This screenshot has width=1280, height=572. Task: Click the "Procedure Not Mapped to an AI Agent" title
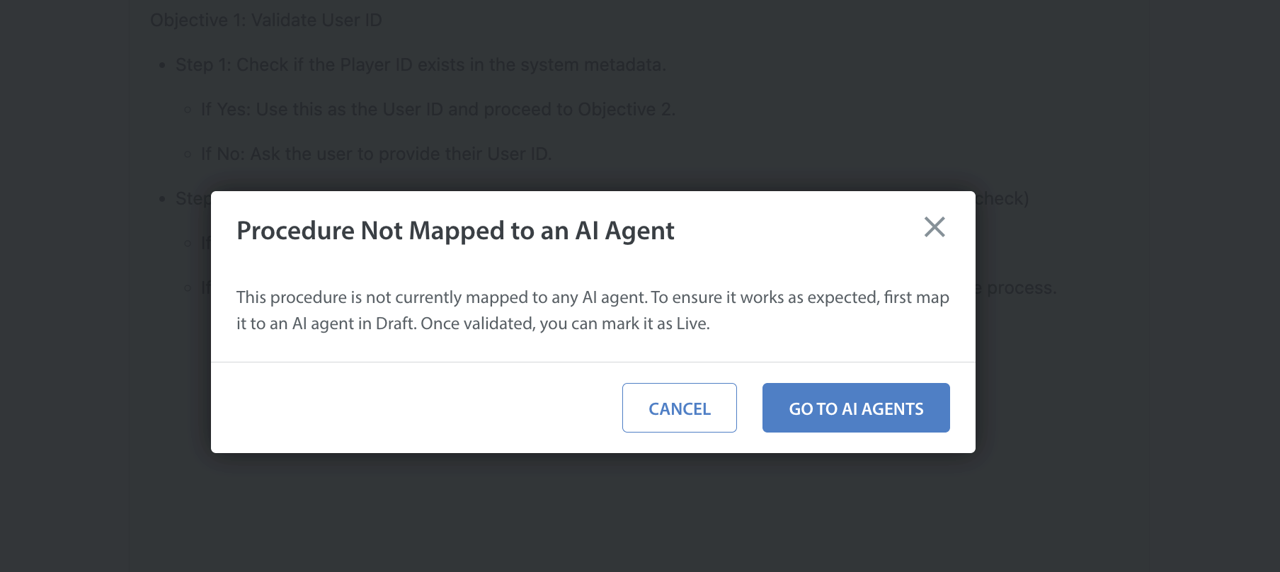point(455,231)
